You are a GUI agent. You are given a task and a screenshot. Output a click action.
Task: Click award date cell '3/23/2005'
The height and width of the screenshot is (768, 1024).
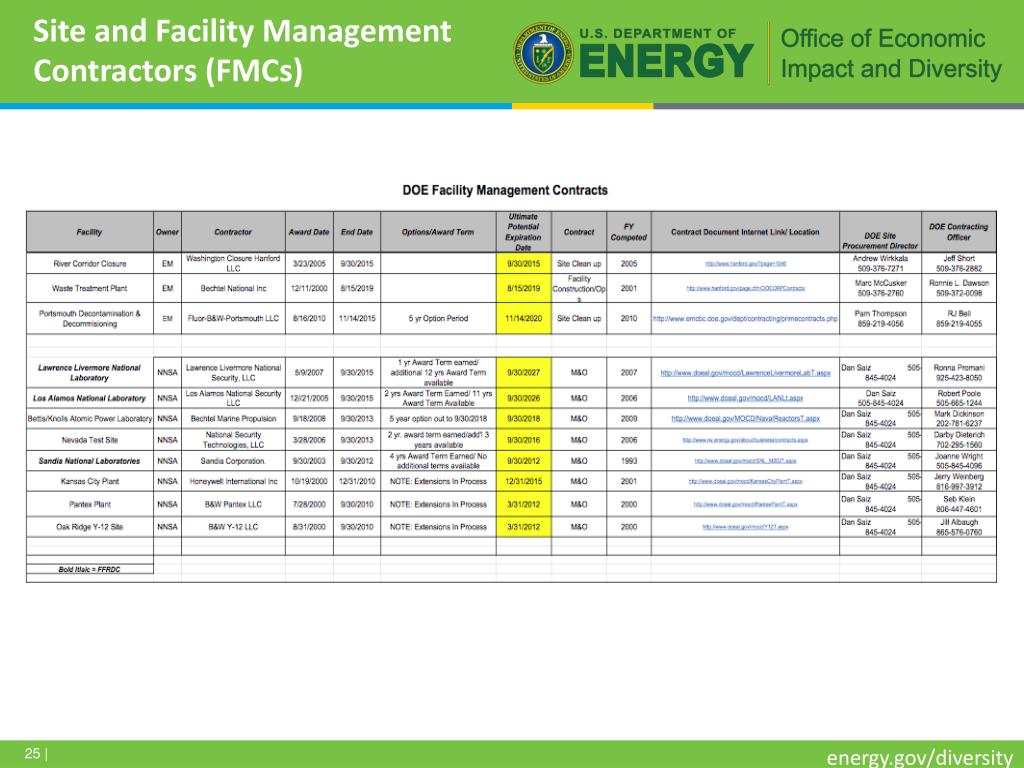[x=309, y=263]
